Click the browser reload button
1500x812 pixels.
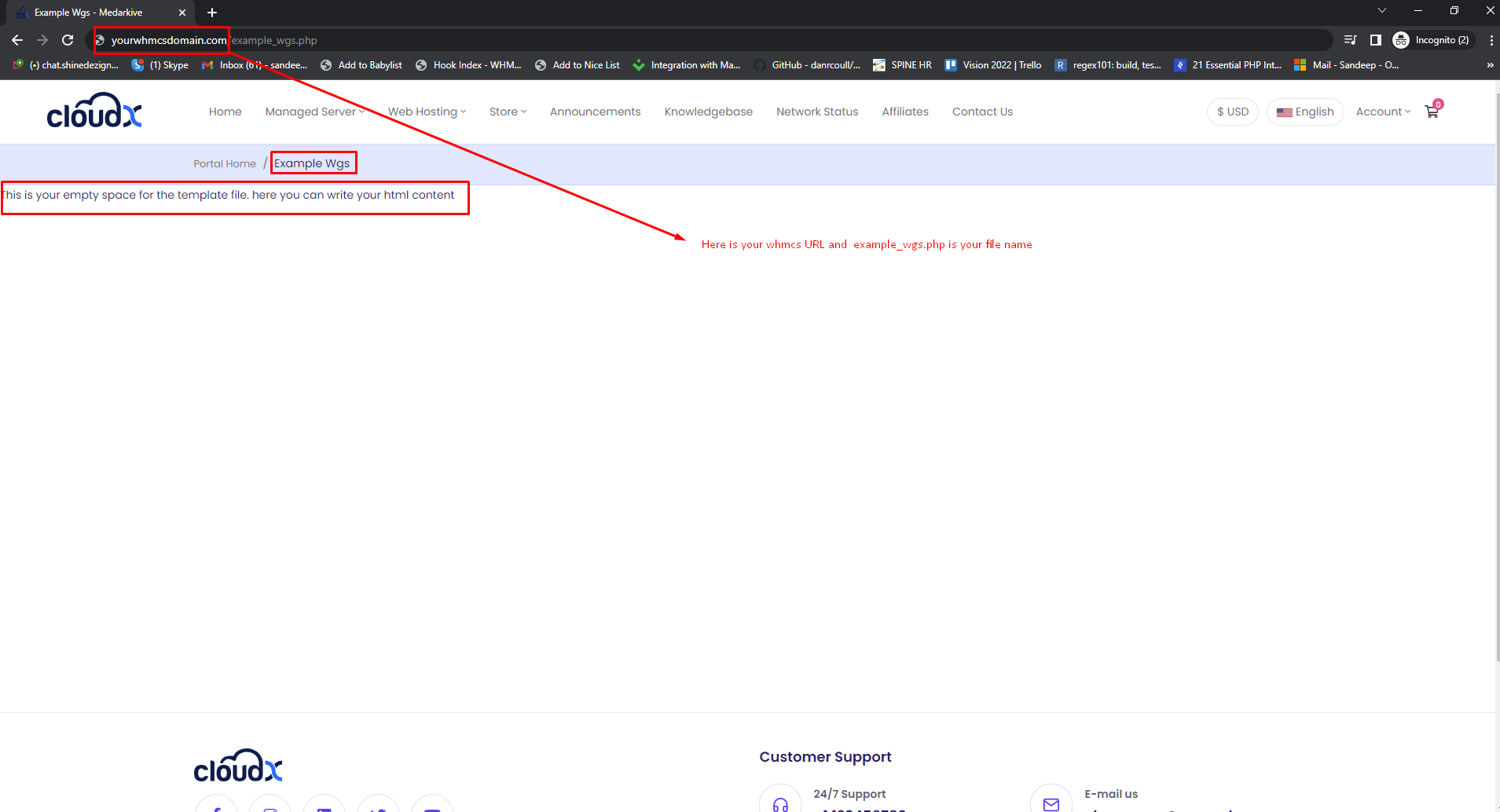68,40
